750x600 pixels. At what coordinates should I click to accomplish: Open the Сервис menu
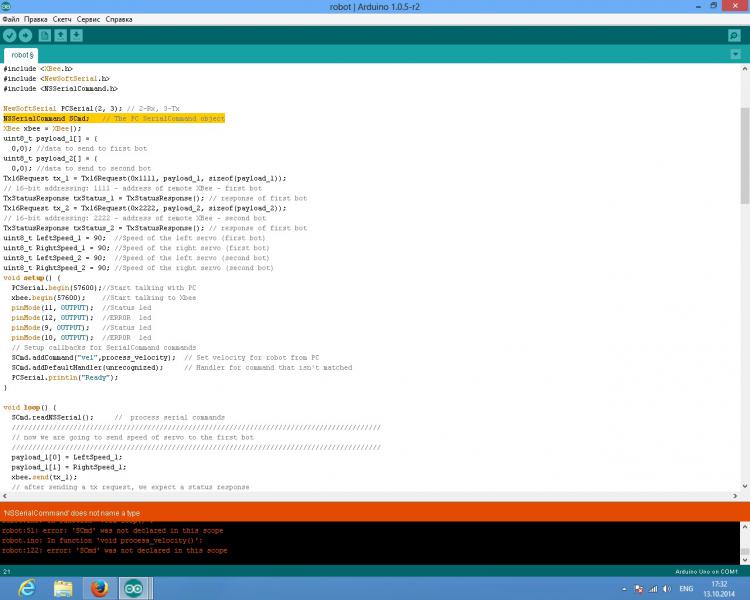[88, 19]
